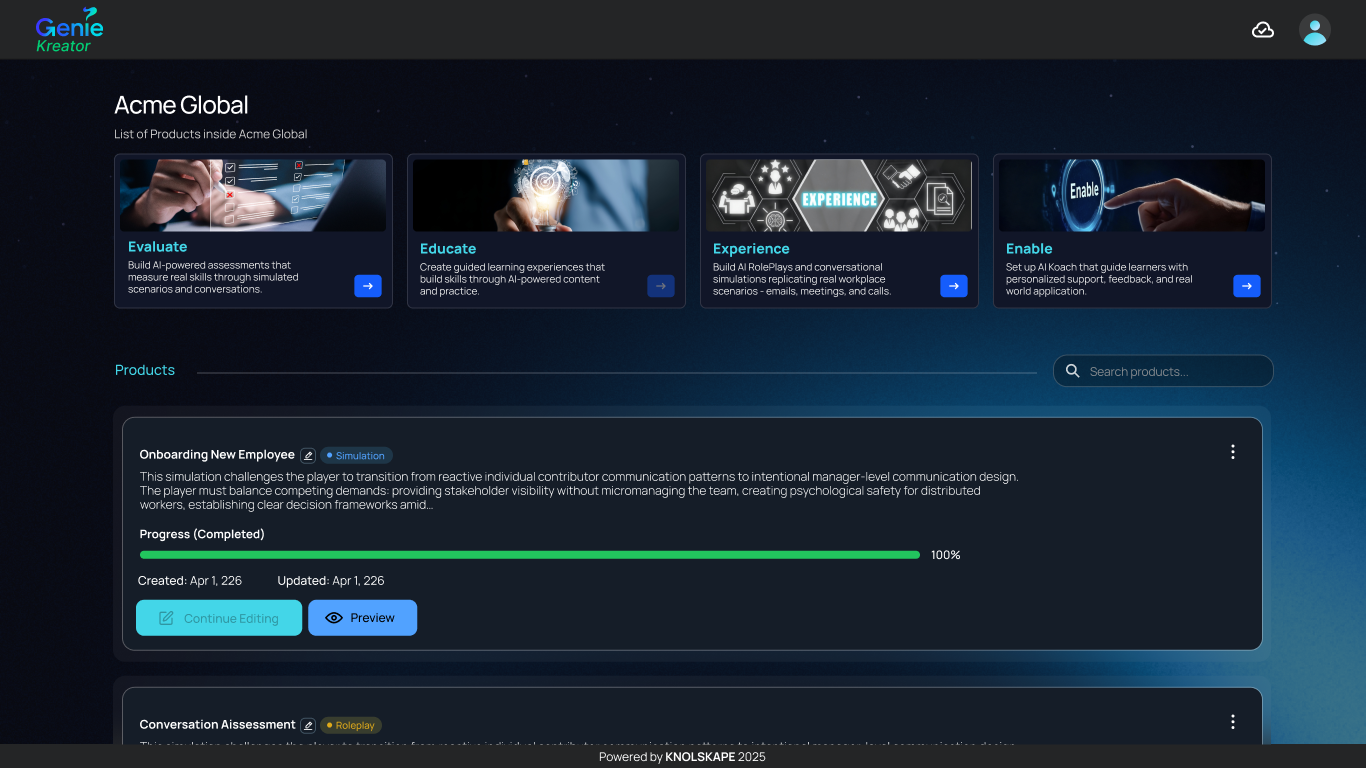Click the Enable card arrow button
1366x768 pixels.
click(x=1247, y=286)
